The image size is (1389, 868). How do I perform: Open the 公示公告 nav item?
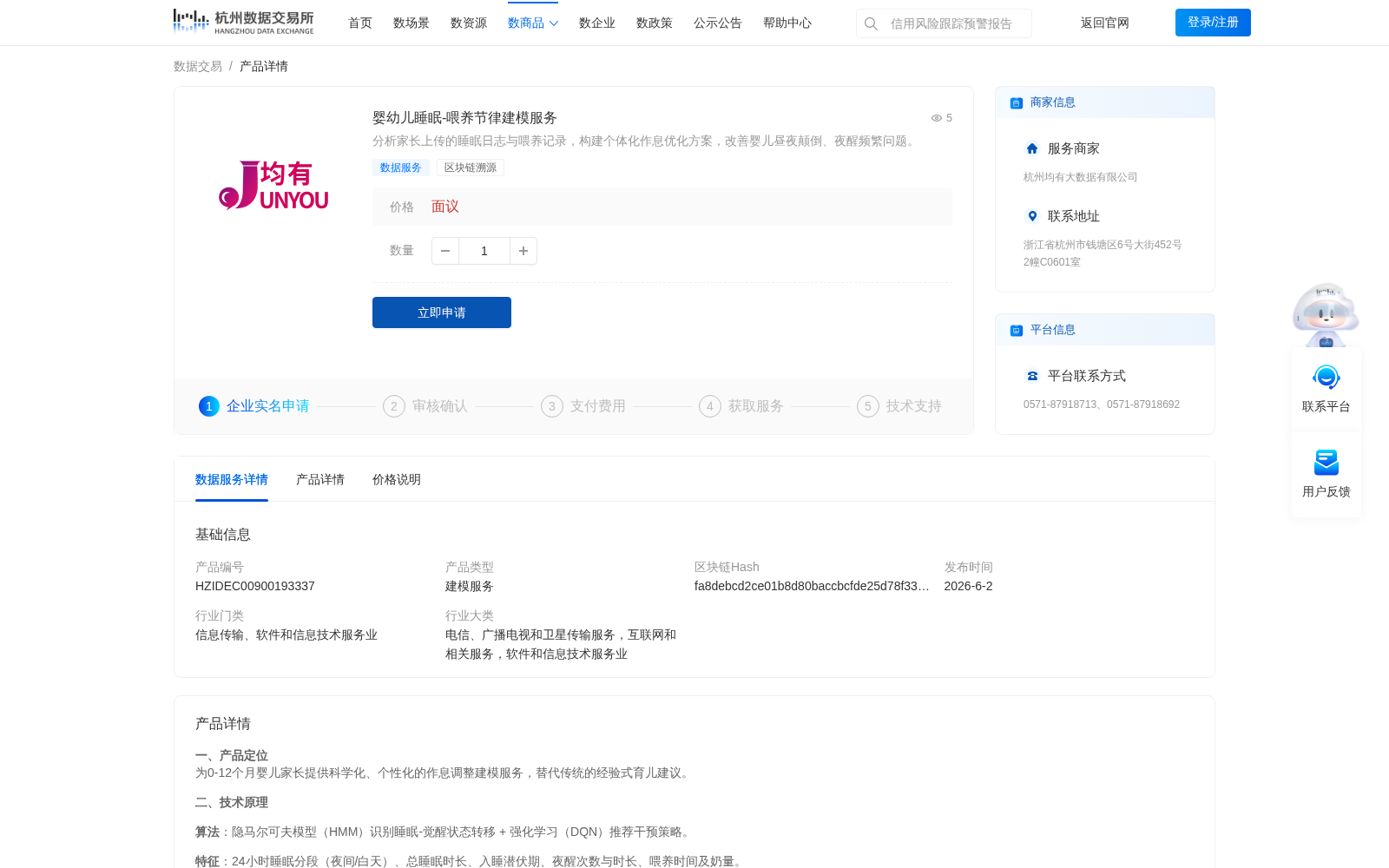[x=718, y=23]
